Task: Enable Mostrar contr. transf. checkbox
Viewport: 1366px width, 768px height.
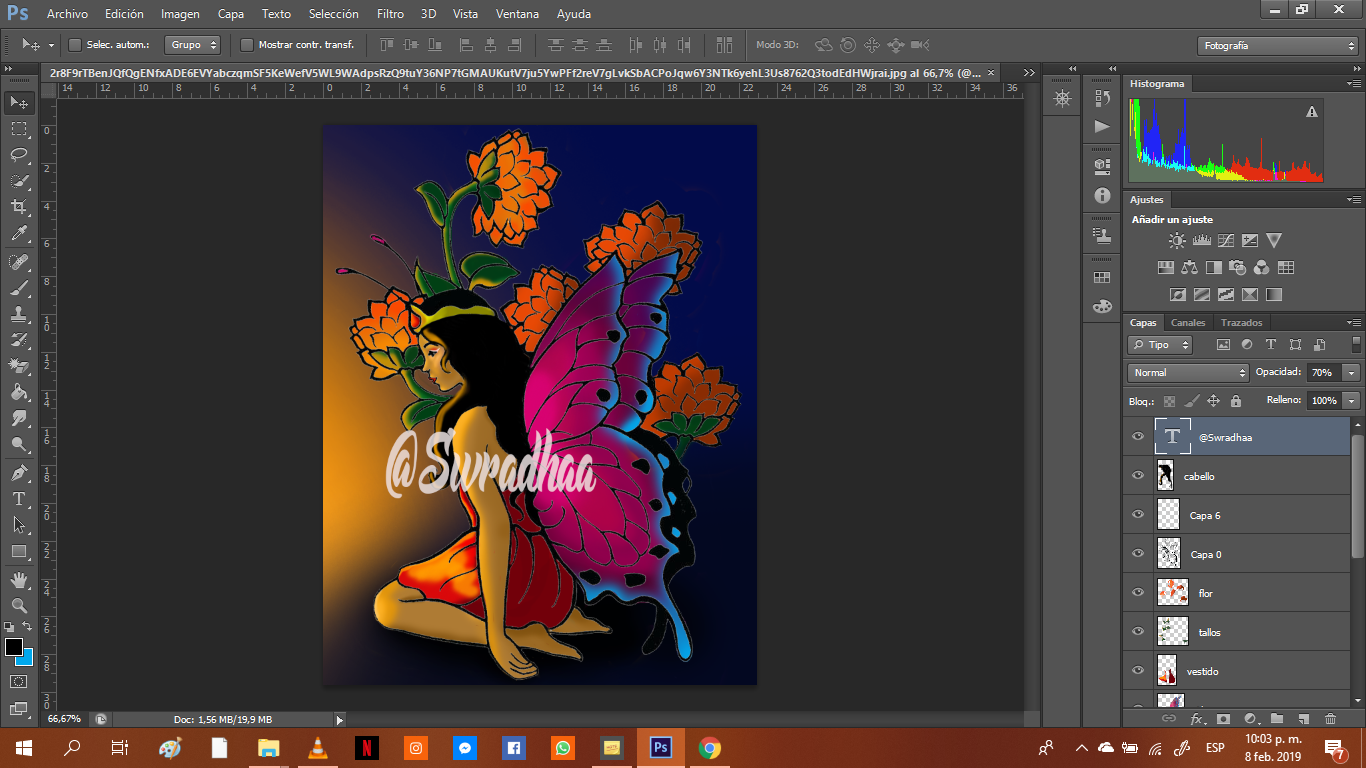Action: 247,45
